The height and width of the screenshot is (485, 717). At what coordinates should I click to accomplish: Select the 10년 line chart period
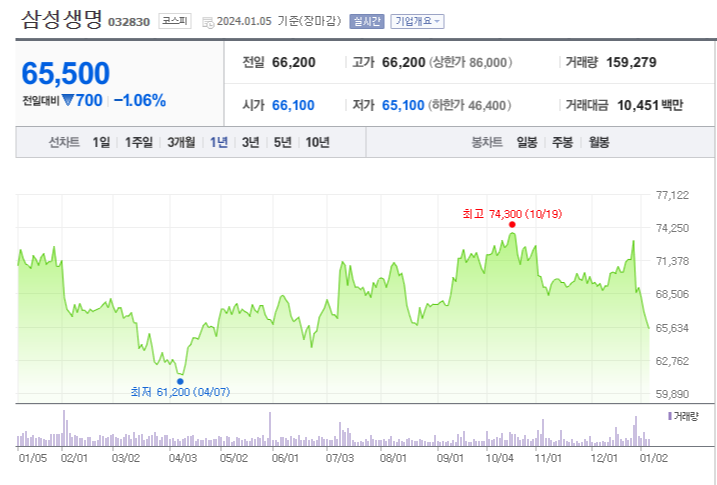point(317,142)
